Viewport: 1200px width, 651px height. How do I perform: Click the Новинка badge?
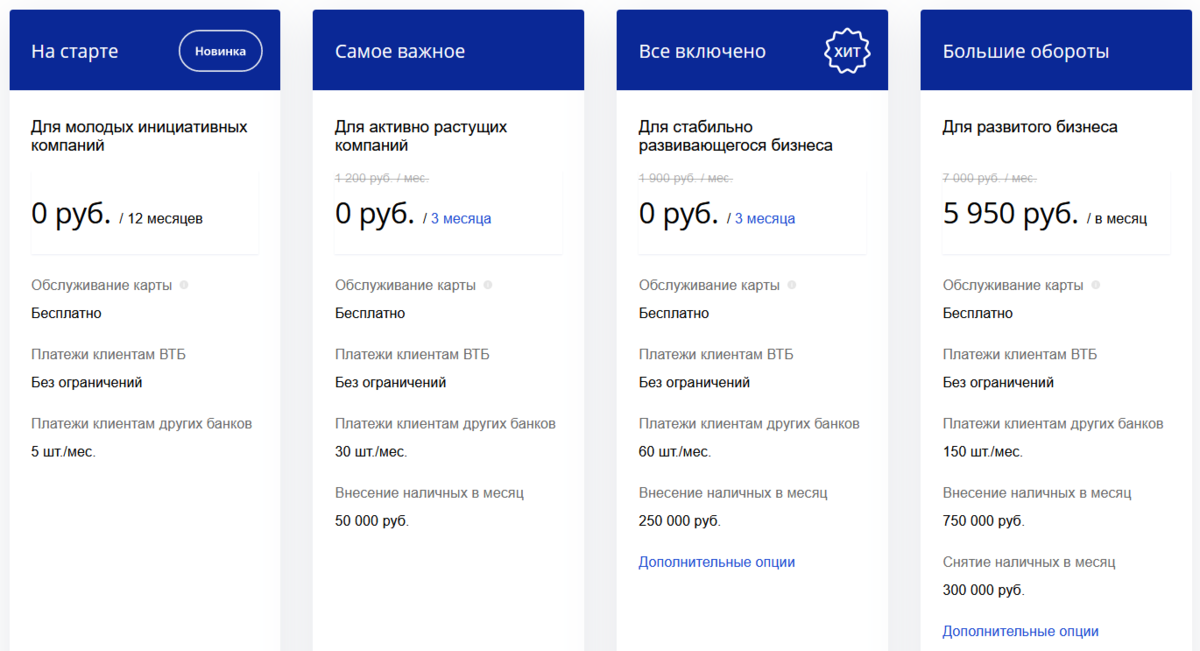[220, 51]
